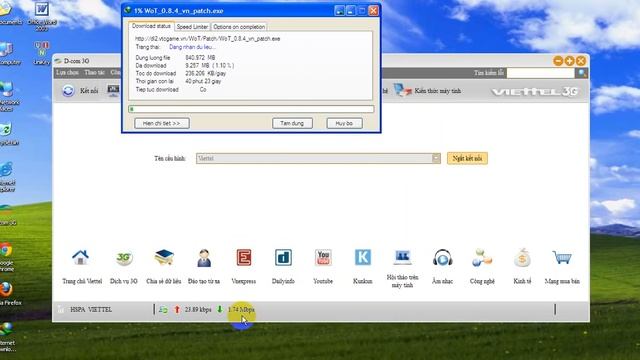640x360 pixels.
Task: Open Mạng mua bán shopping cart icon
Action: click(562, 258)
